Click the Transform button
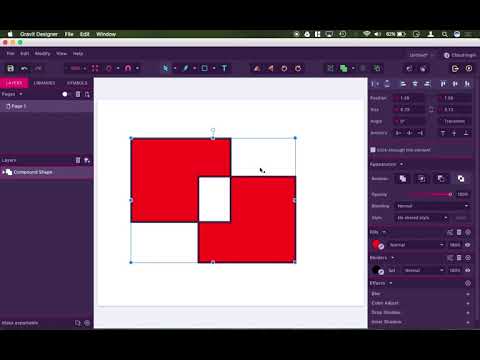The width and height of the screenshot is (480, 360). pyautogui.click(x=454, y=121)
